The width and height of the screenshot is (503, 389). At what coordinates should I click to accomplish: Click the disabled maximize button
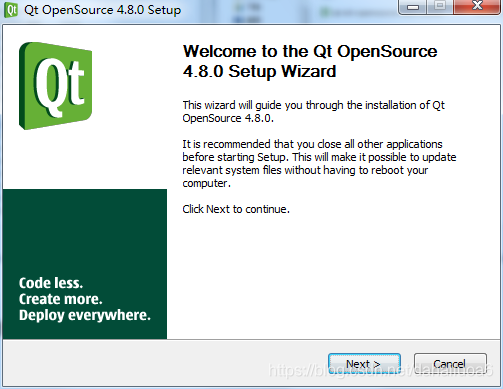coord(440,6)
